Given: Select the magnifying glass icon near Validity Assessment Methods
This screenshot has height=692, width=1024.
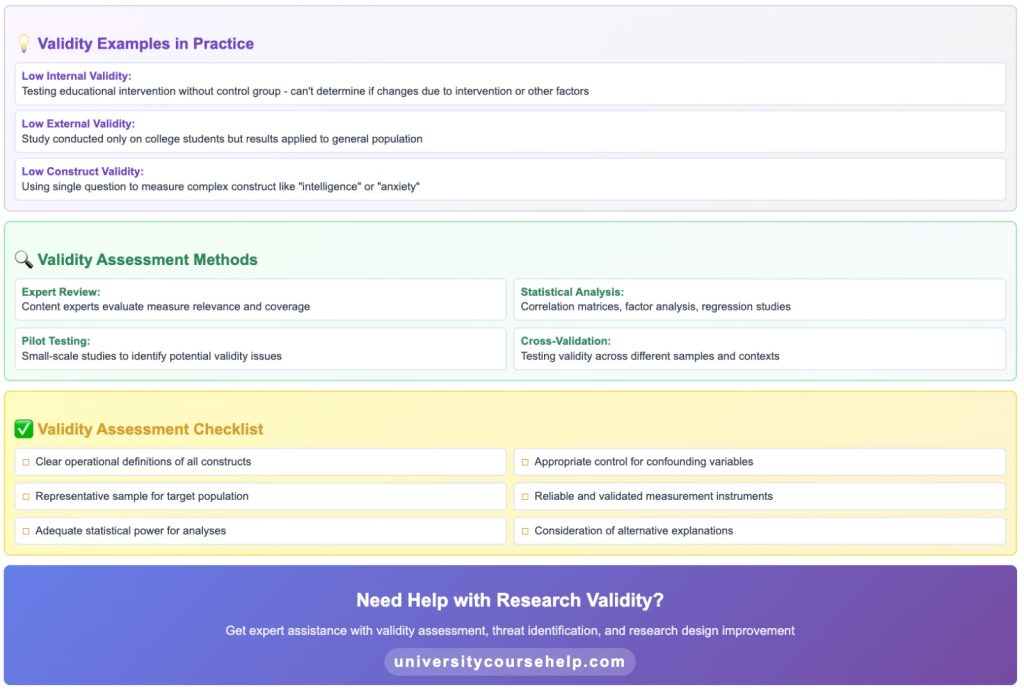Looking at the screenshot, I should [x=24, y=259].
